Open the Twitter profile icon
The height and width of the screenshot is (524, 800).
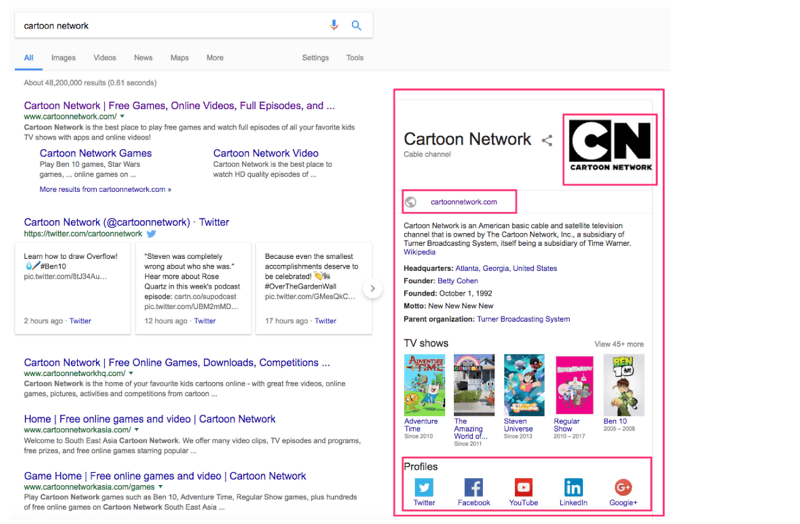(x=424, y=487)
